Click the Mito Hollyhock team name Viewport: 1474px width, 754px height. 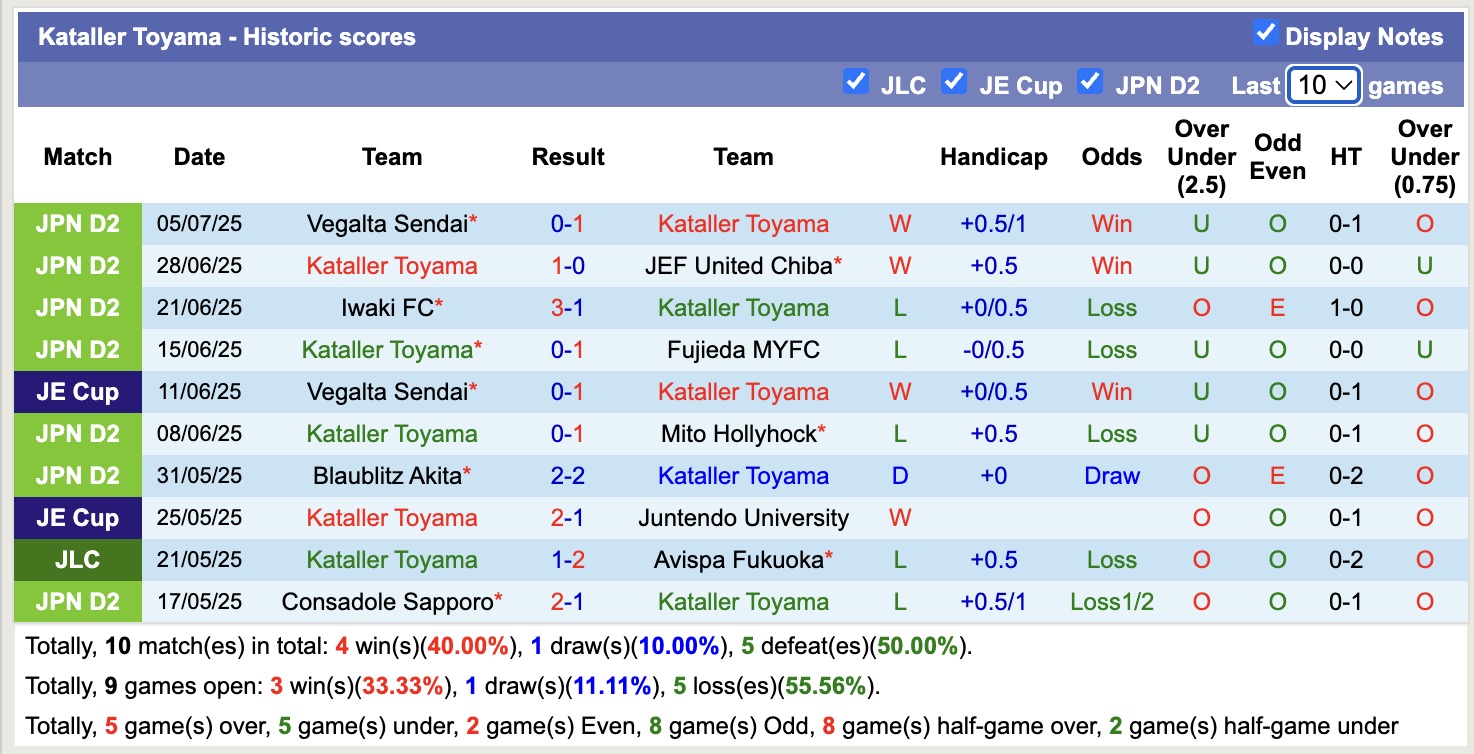(737, 434)
